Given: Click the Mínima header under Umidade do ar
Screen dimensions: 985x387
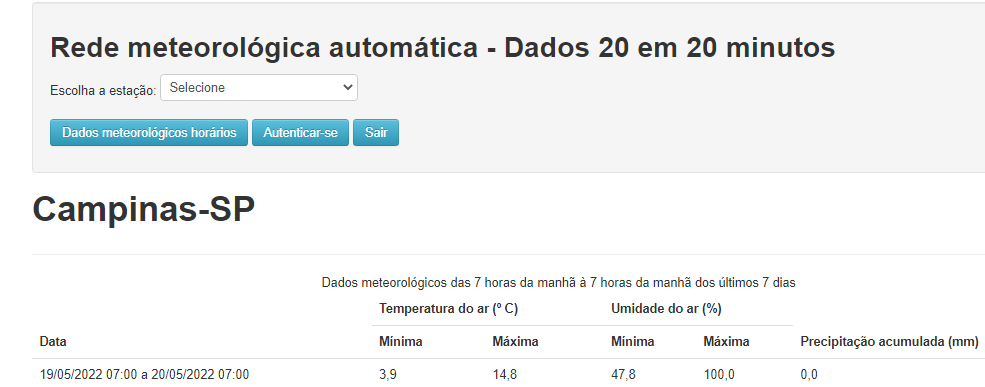Looking at the screenshot, I should (633, 342).
